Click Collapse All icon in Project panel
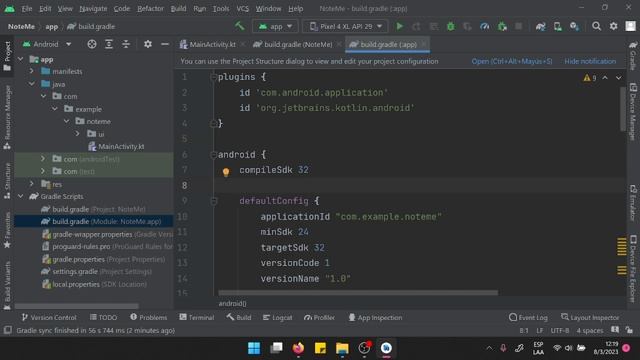The image size is (640, 360). (126, 44)
